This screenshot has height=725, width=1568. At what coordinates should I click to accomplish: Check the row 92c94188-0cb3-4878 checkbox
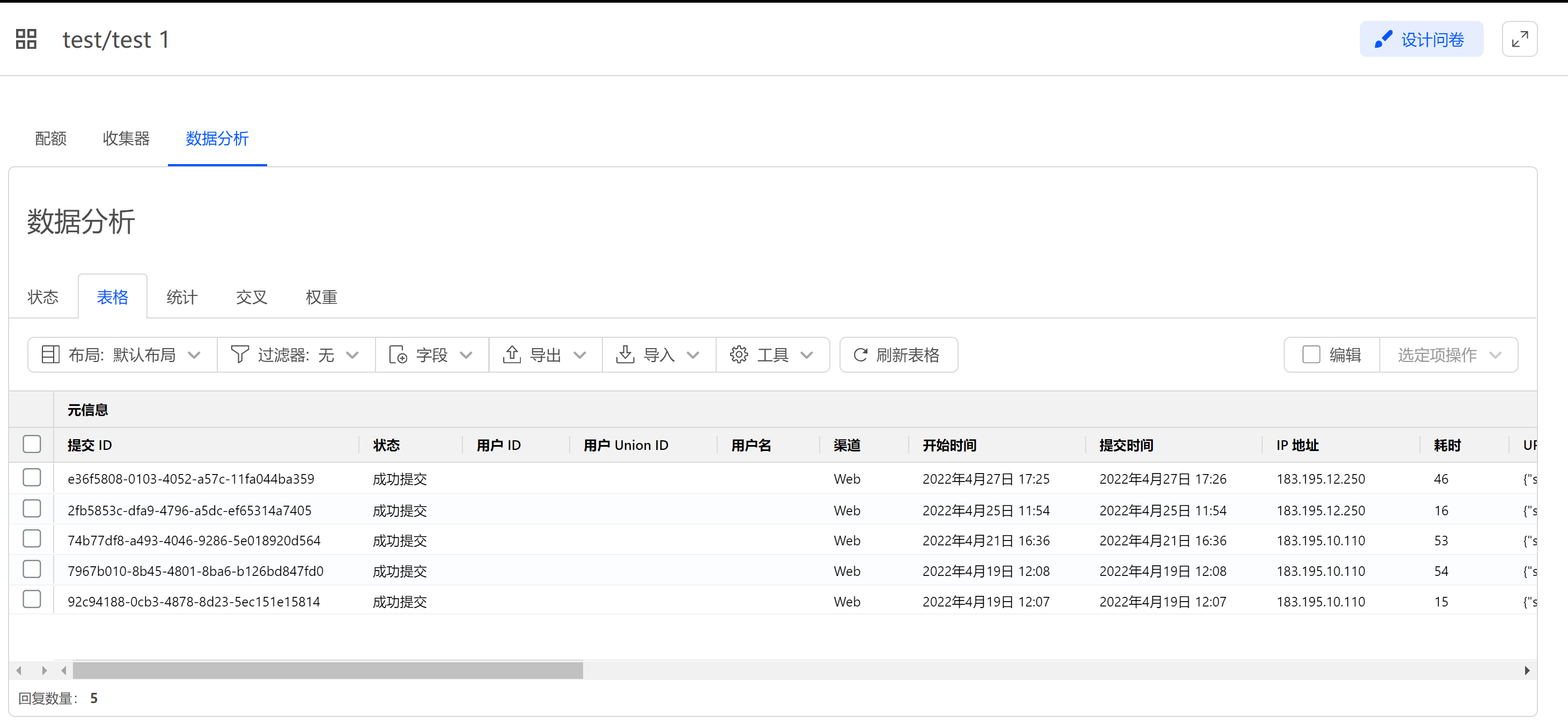pos(32,600)
